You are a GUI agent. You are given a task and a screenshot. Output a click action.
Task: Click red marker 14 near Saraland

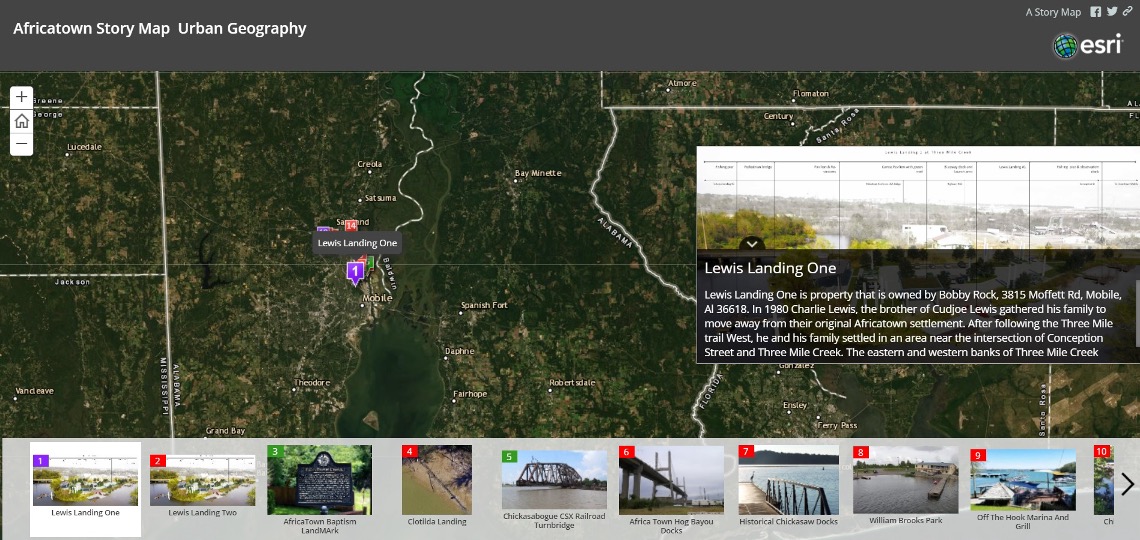tap(351, 226)
